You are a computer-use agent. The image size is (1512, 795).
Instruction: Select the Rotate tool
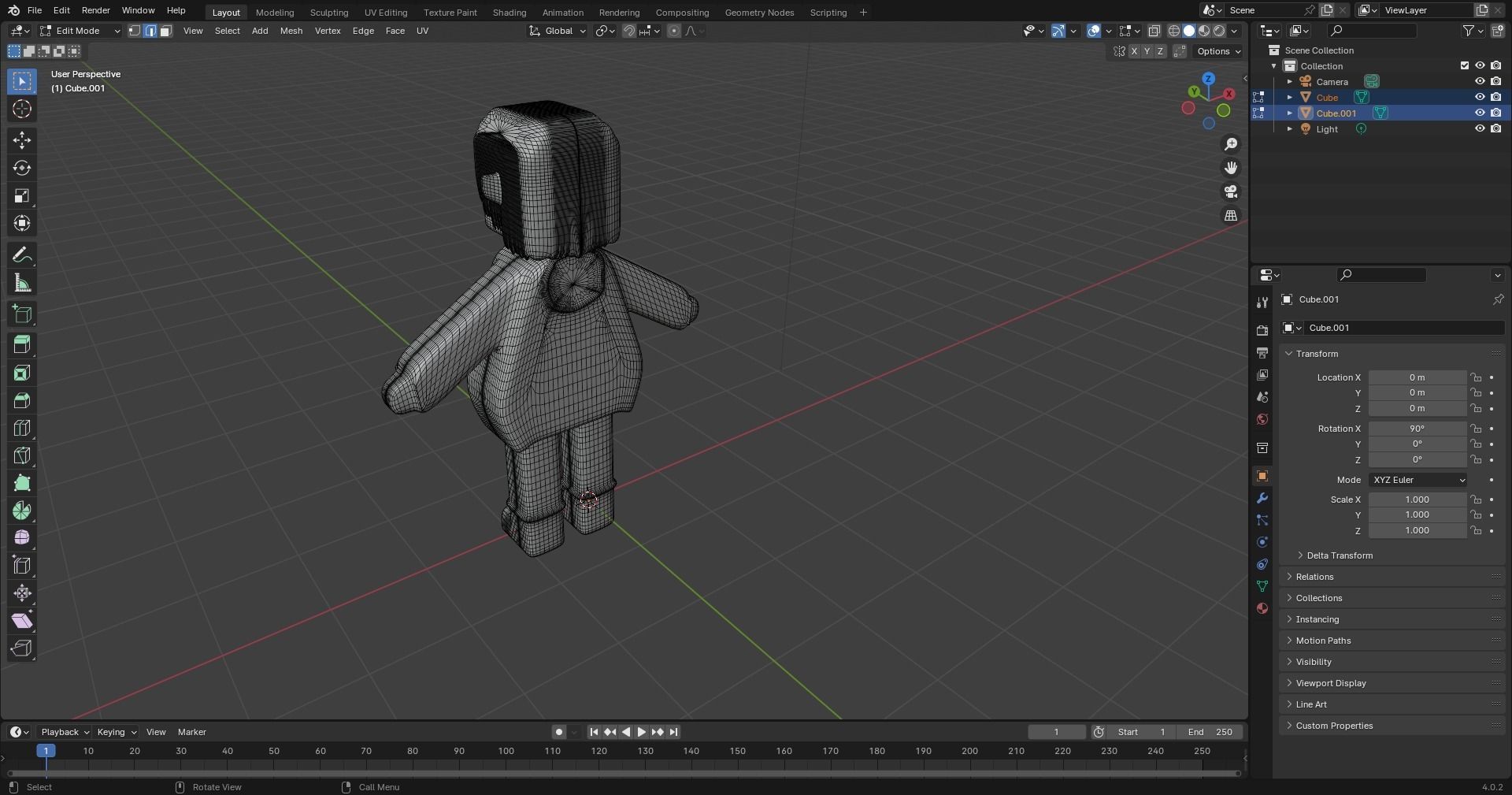point(22,168)
